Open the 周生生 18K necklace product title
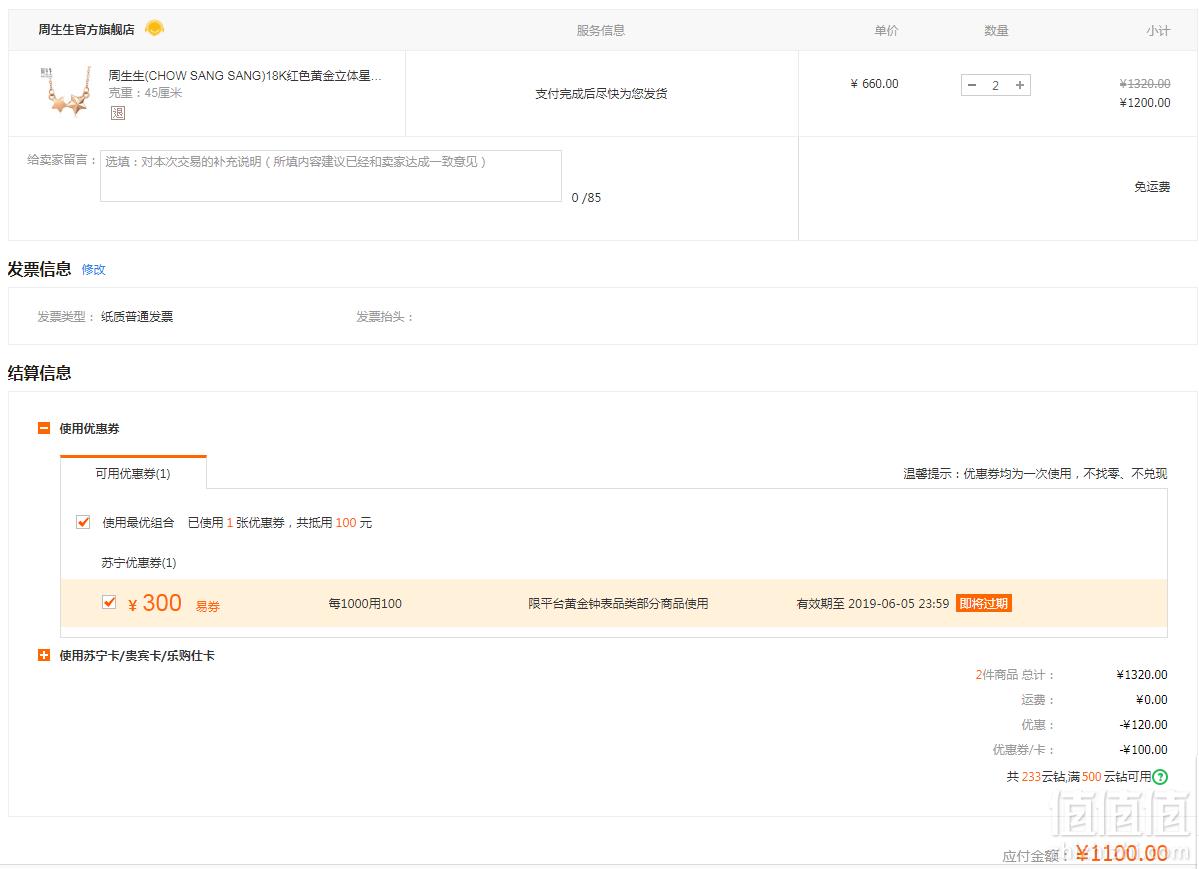 pos(245,75)
